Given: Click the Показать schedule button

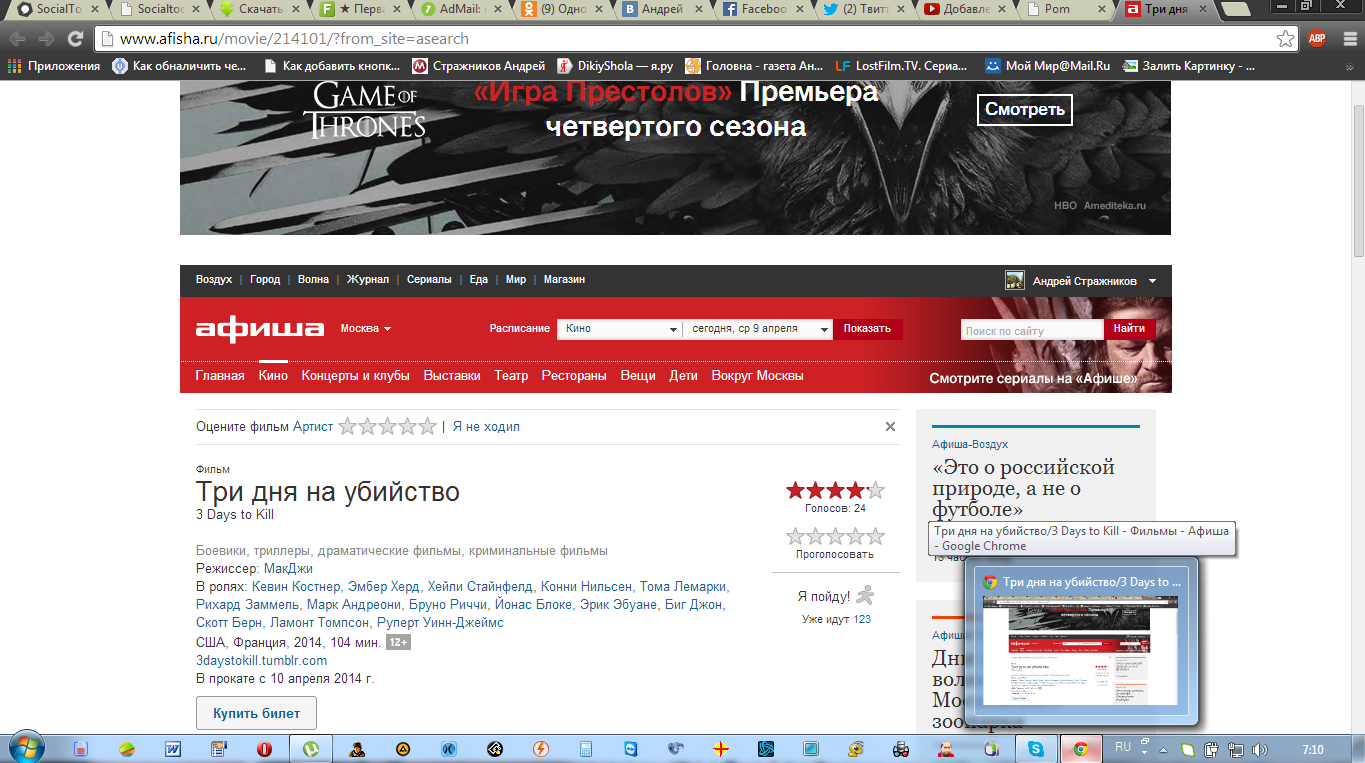Looking at the screenshot, I should [867, 329].
